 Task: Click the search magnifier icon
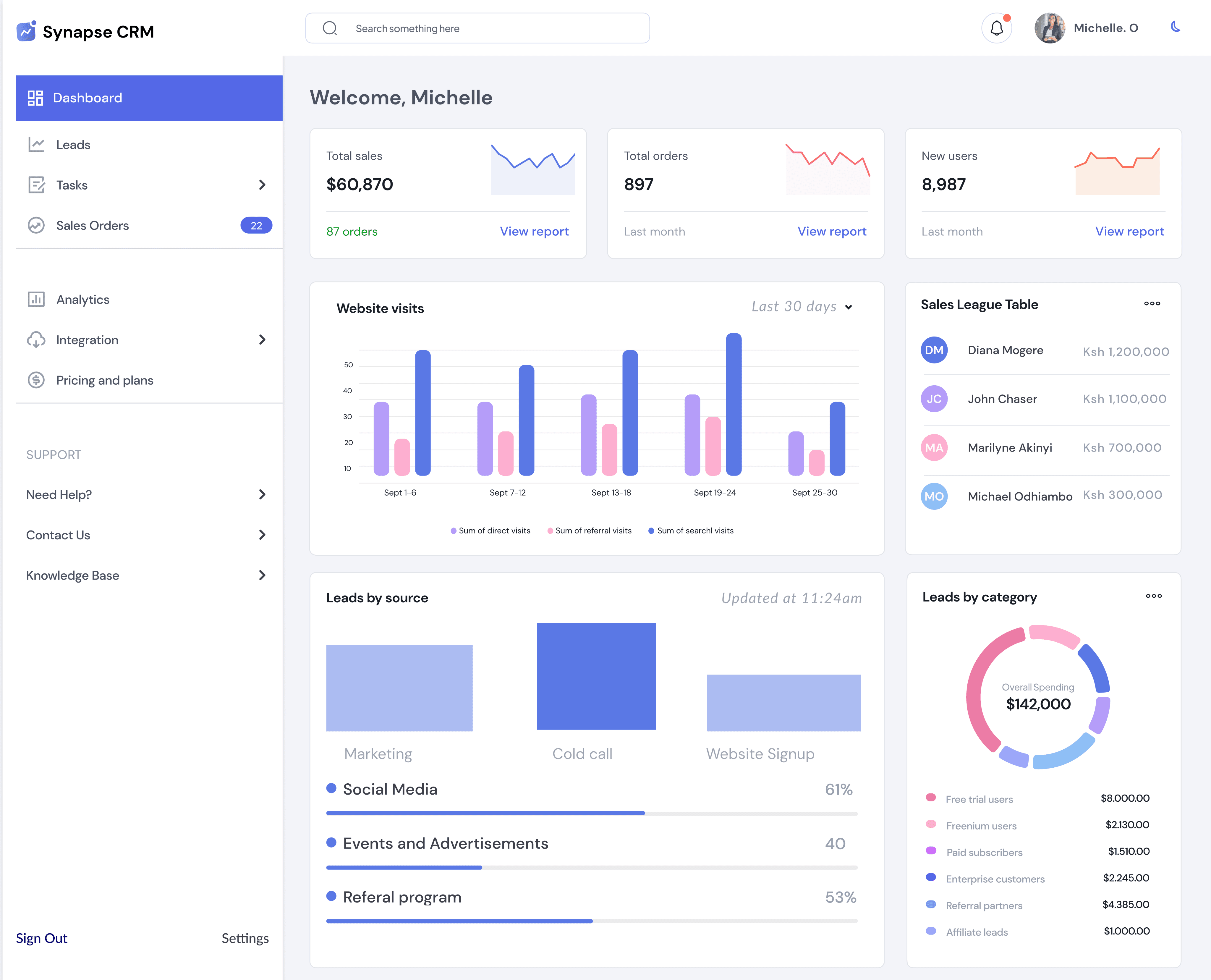(330, 28)
